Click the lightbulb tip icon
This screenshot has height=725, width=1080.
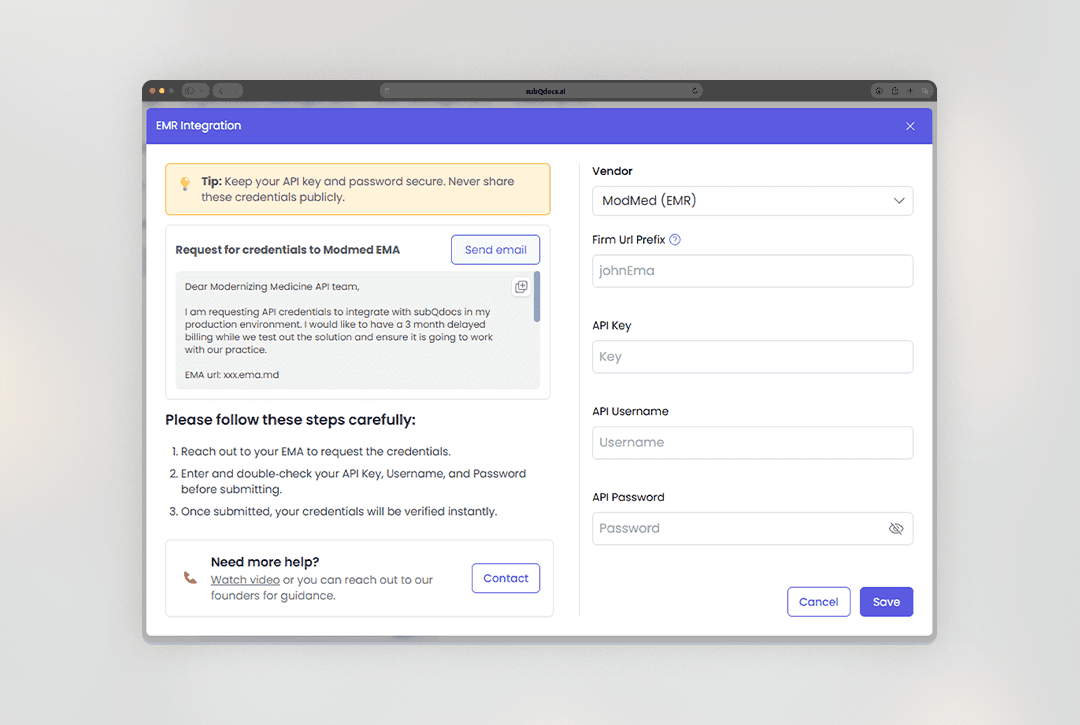(x=185, y=183)
